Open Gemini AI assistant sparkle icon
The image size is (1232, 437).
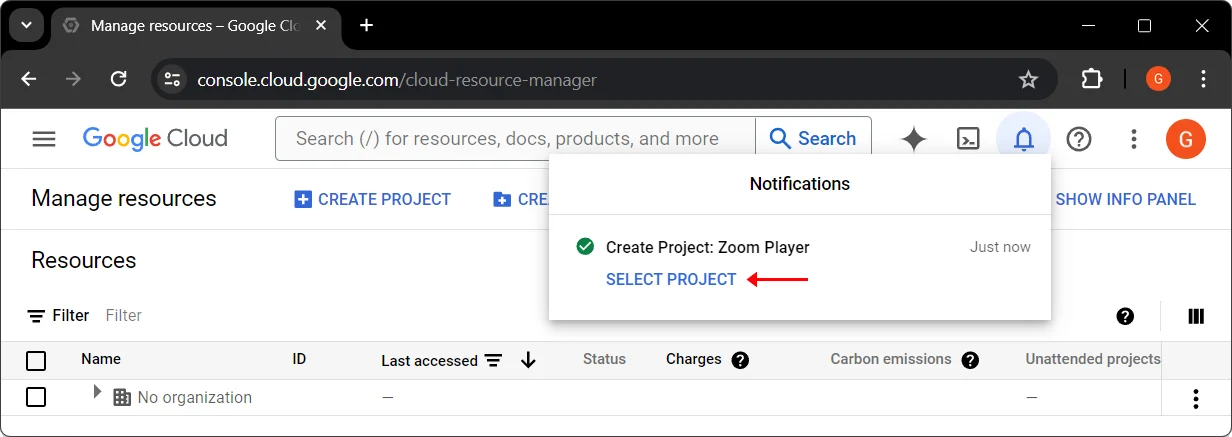(914, 139)
